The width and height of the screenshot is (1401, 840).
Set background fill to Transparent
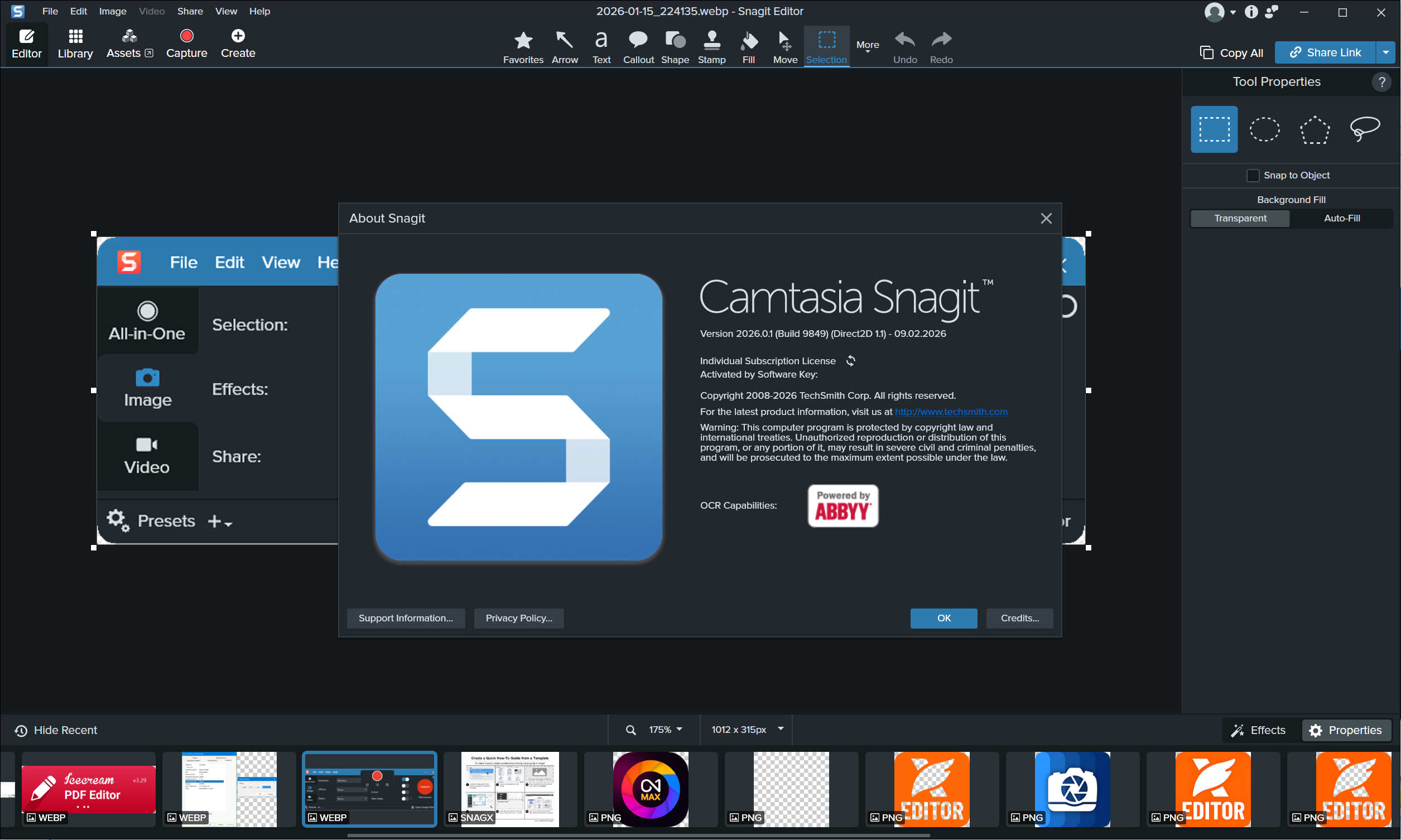(1240, 219)
